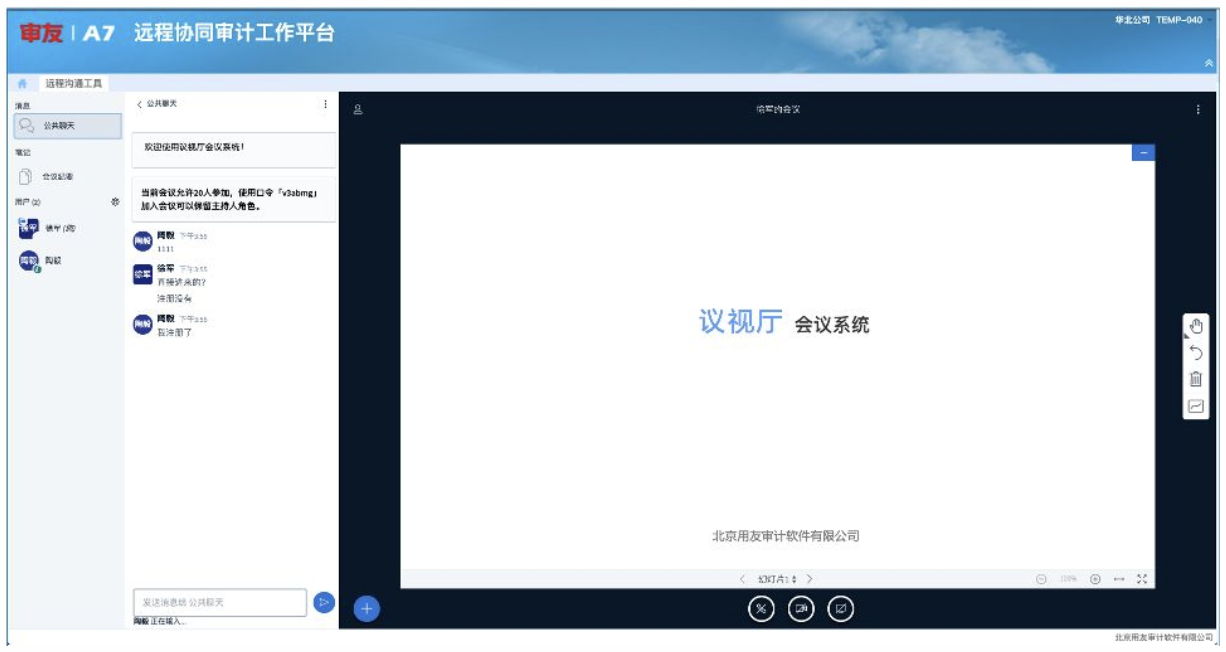Click the trash icon to clear annotations
The width and height of the screenshot is (1226, 652).
pyautogui.click(x=1196, y=380)
